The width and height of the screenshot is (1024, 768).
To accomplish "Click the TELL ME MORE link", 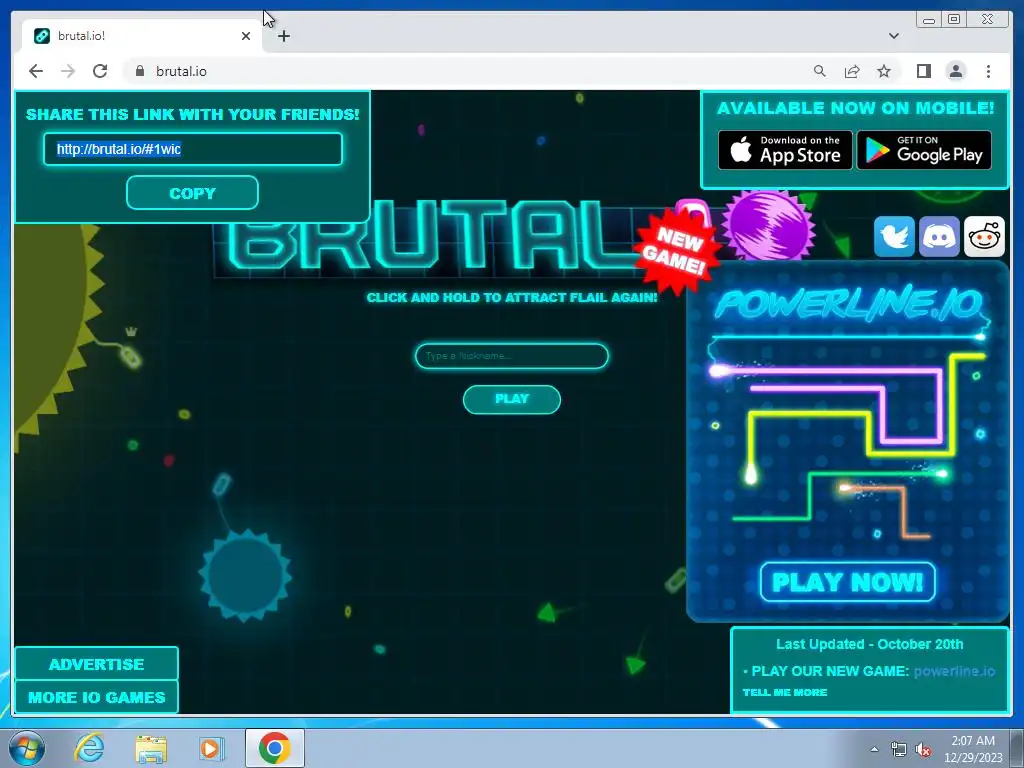I will 784,692.
